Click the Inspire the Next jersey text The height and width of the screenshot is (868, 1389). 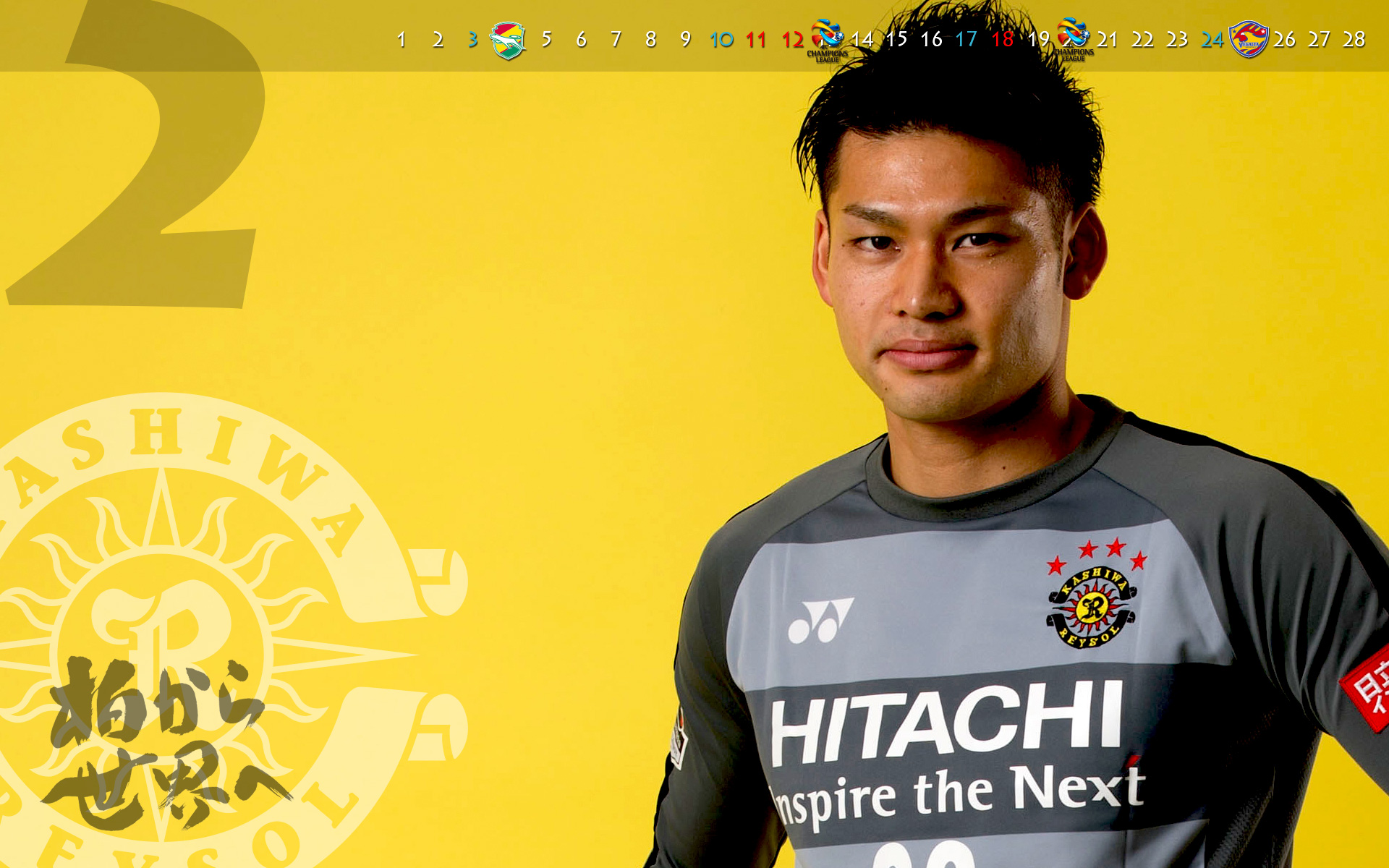(x=959, y=793)
